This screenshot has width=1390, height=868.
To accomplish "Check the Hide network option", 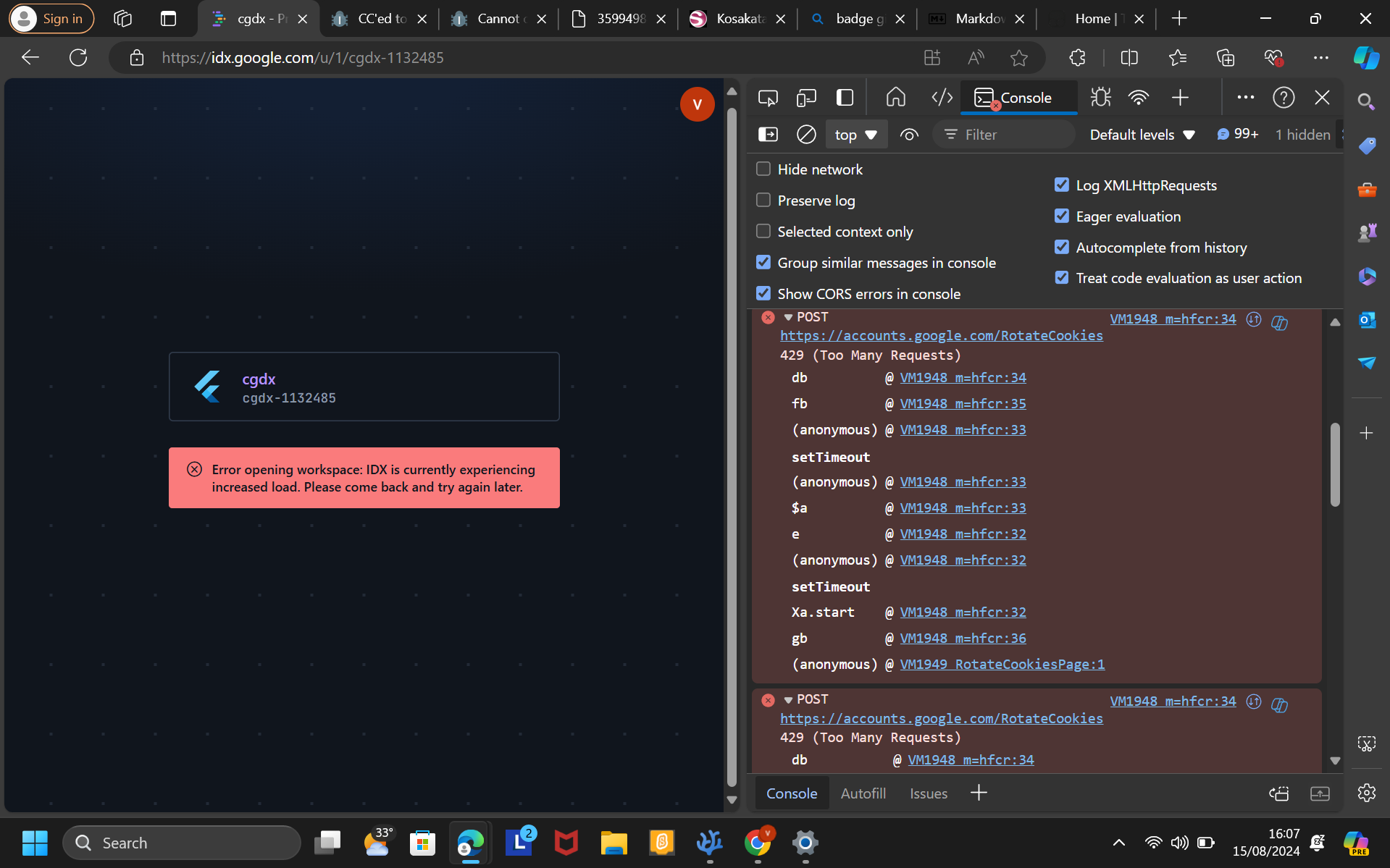I will (x=763, y=169).
